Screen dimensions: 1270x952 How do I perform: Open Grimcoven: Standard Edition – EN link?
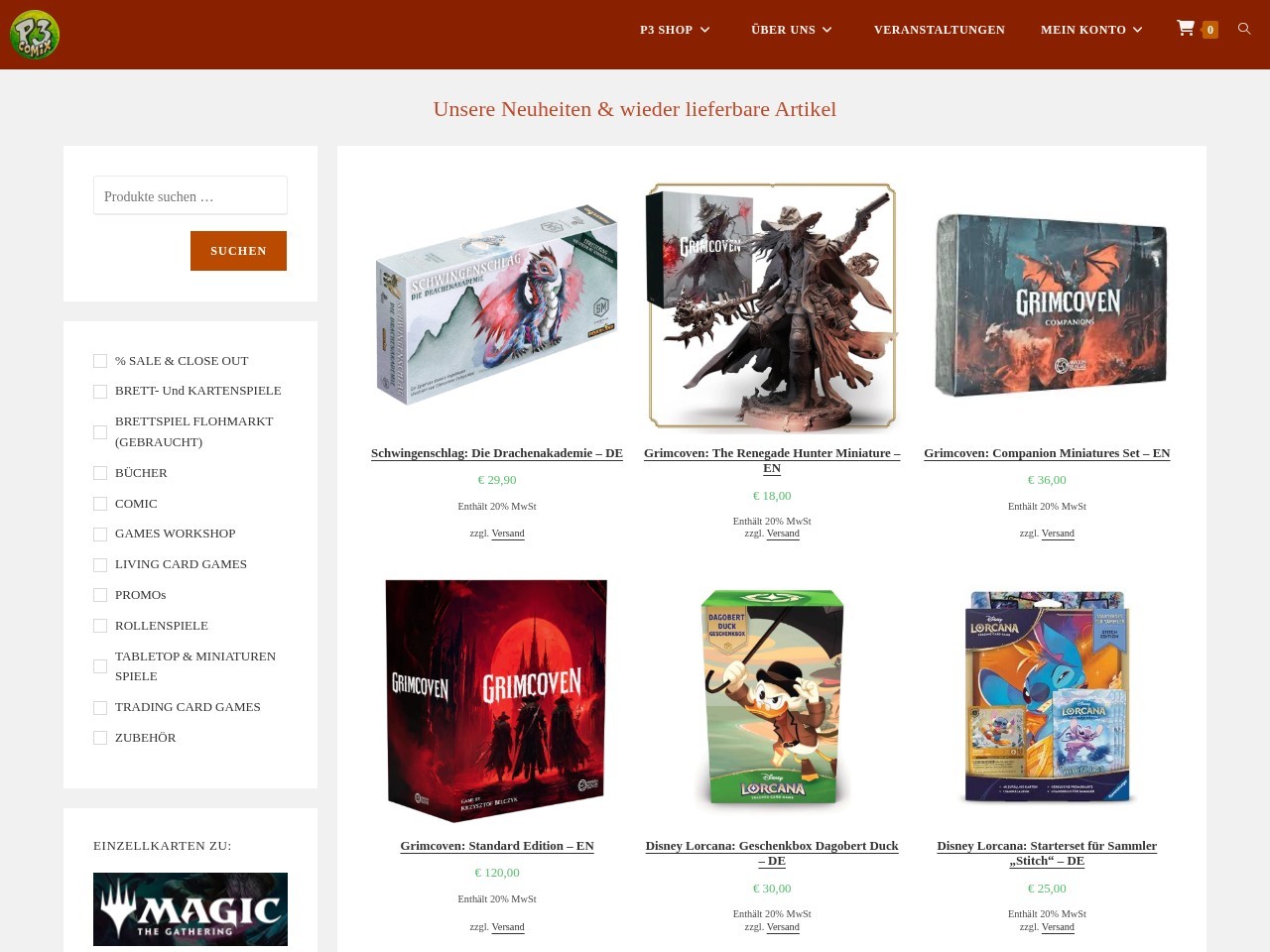pyautogui.click(x=497, y=846)
